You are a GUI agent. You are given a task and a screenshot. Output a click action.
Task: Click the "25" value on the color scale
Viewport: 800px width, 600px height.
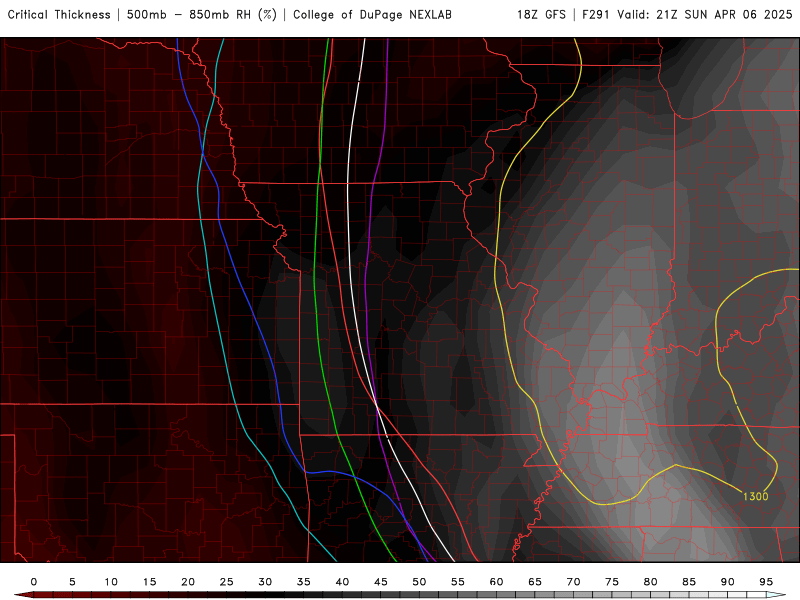coord(227,582)
